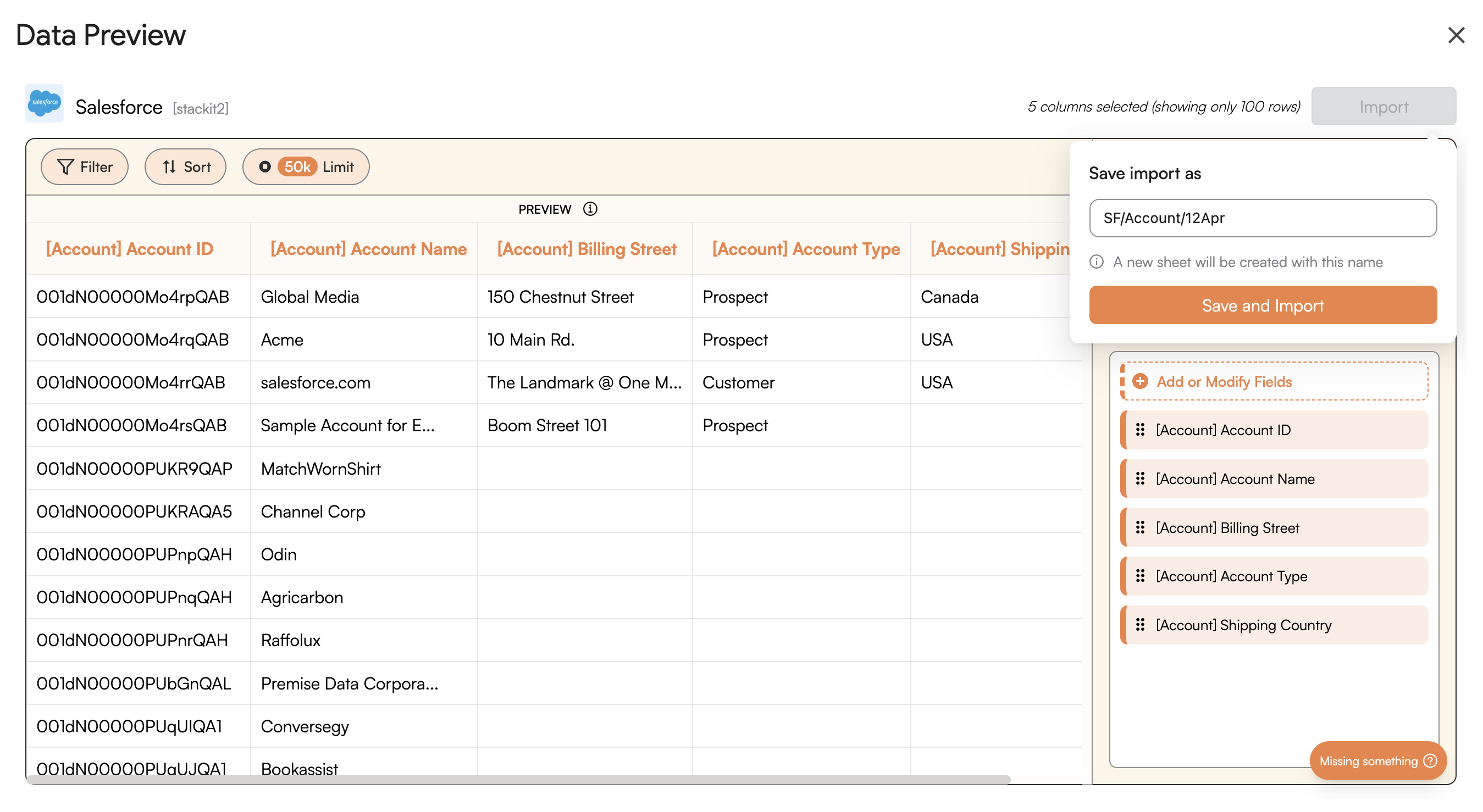
Task: Click the greyed-out Import button
Action: 1383,107
